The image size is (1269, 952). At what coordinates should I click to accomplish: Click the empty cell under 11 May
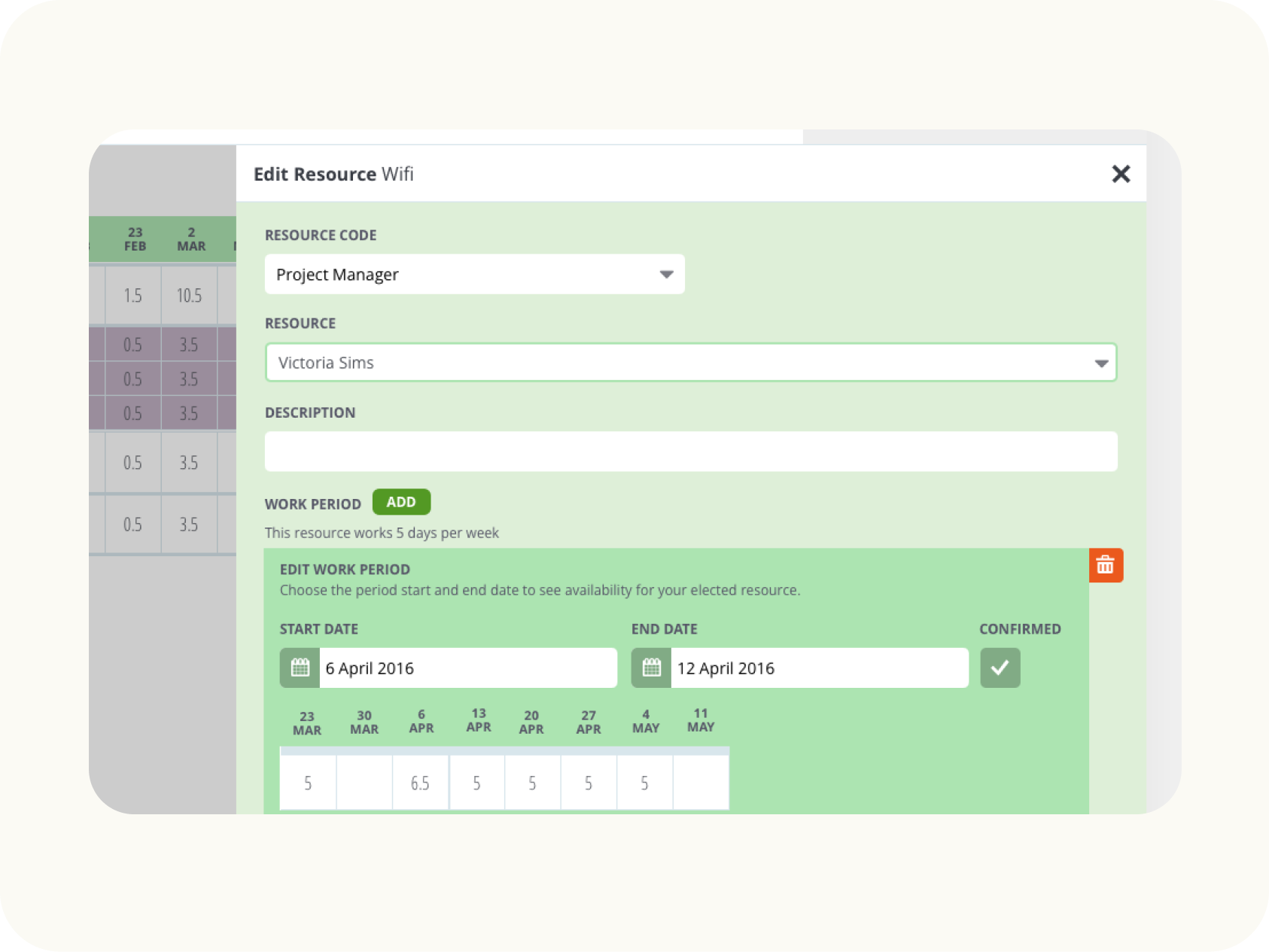(701, 783)
